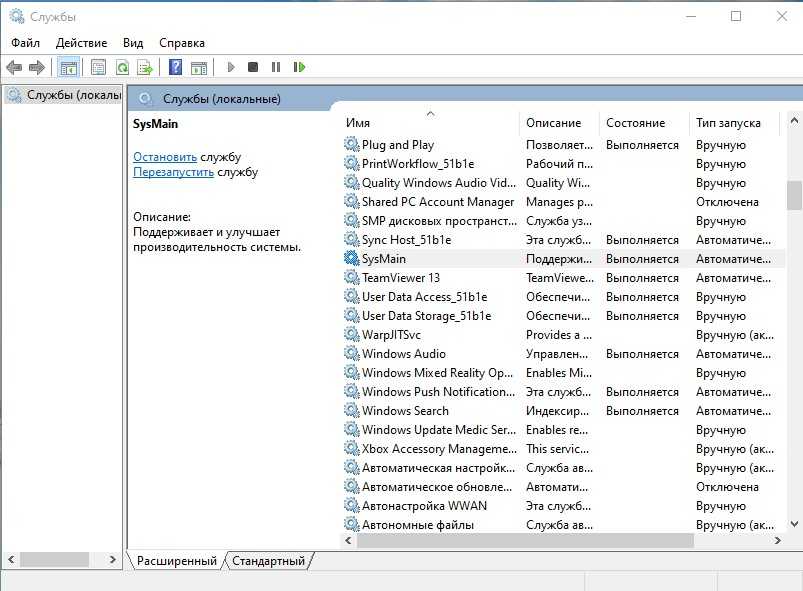
Task: Click the gear icon next to Sync Host_51b1e
Action: click(x=351, y=239)
